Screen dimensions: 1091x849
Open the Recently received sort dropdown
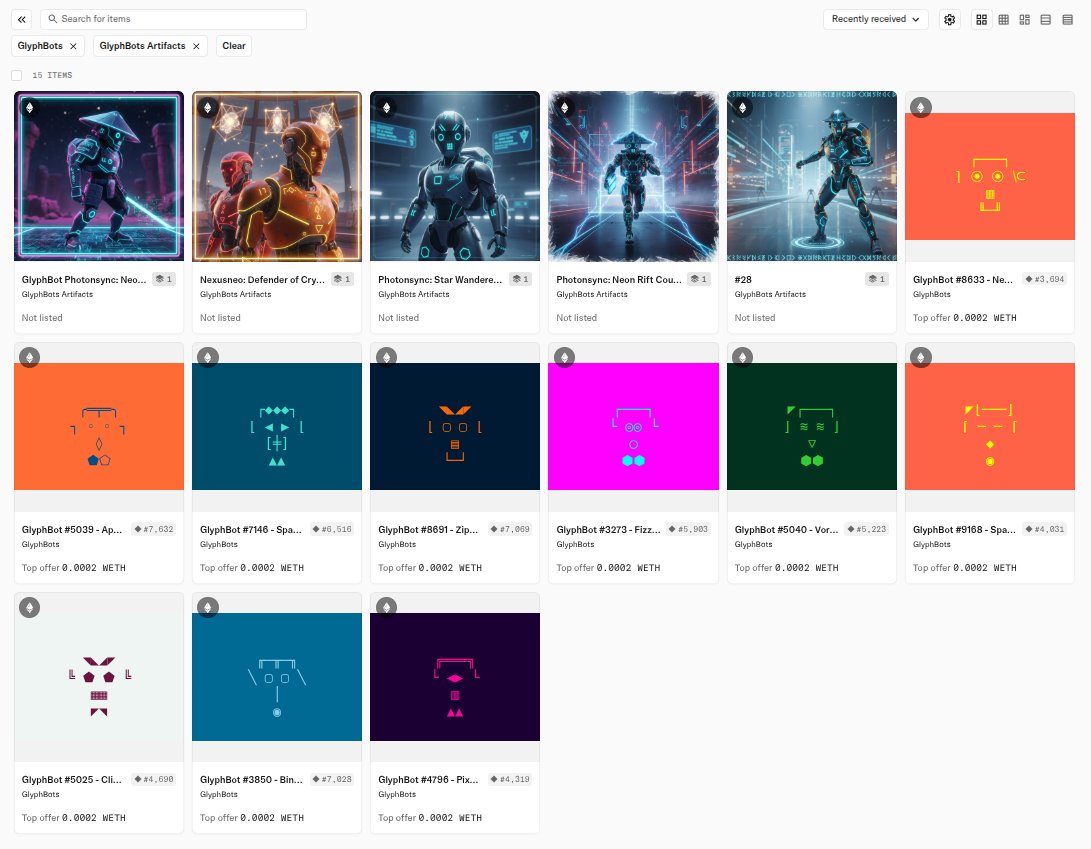(875, 19)
